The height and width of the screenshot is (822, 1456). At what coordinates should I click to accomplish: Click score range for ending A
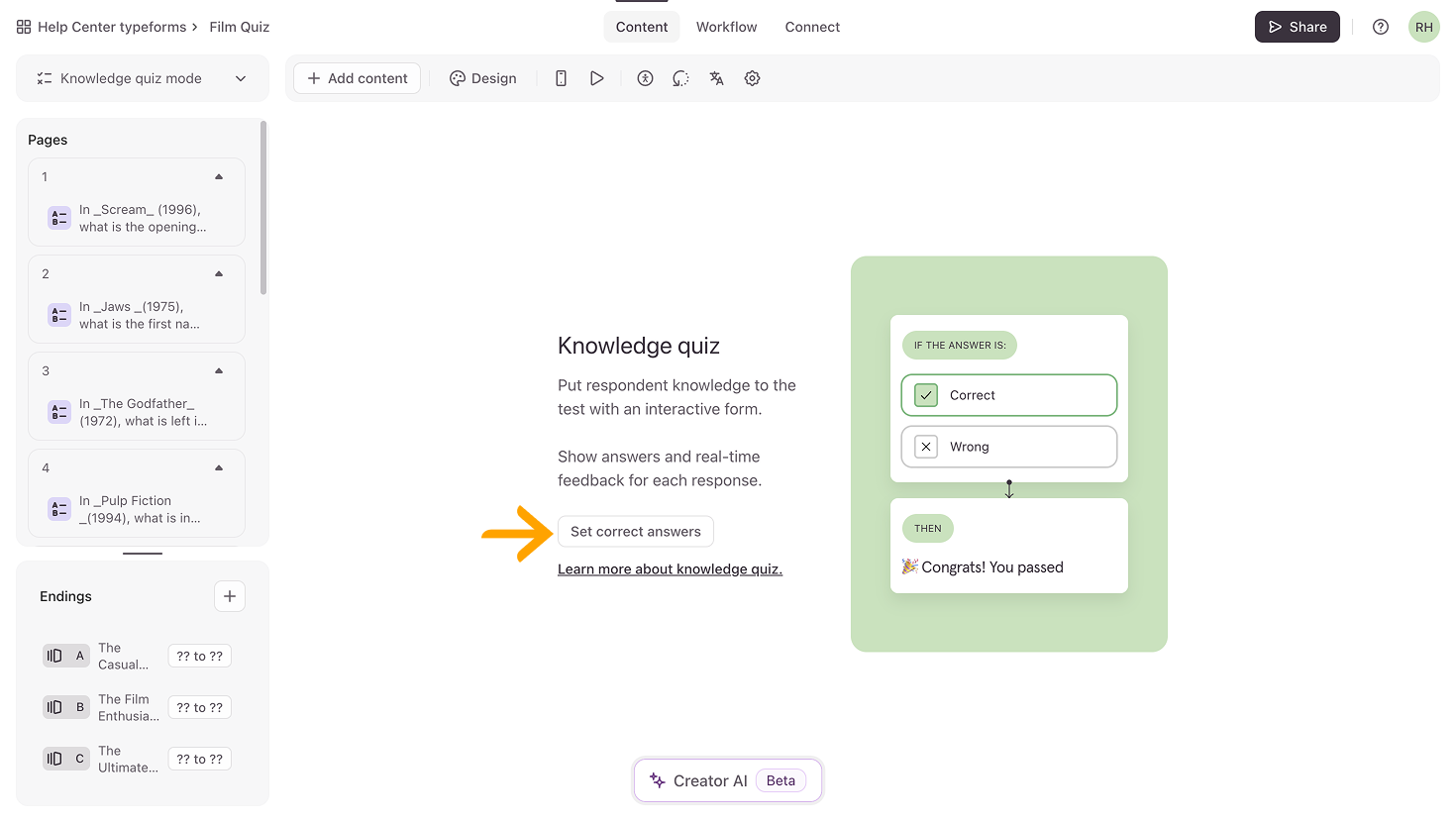point(199,656)
